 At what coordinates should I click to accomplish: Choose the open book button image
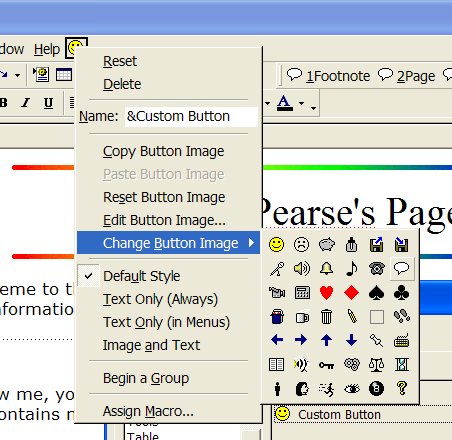pos(276,365)
